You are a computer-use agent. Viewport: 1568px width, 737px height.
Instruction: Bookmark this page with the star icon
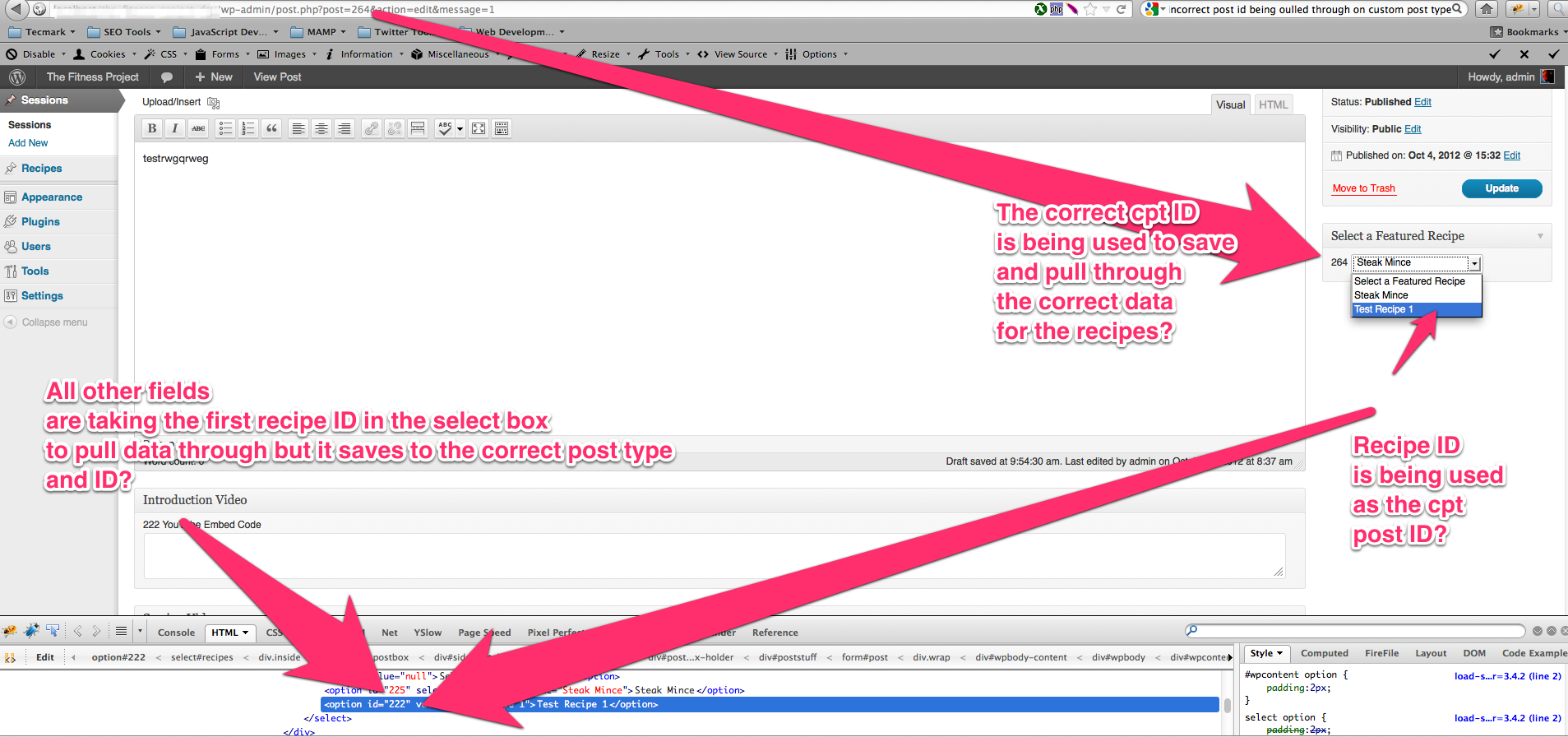pos(1090,9)
